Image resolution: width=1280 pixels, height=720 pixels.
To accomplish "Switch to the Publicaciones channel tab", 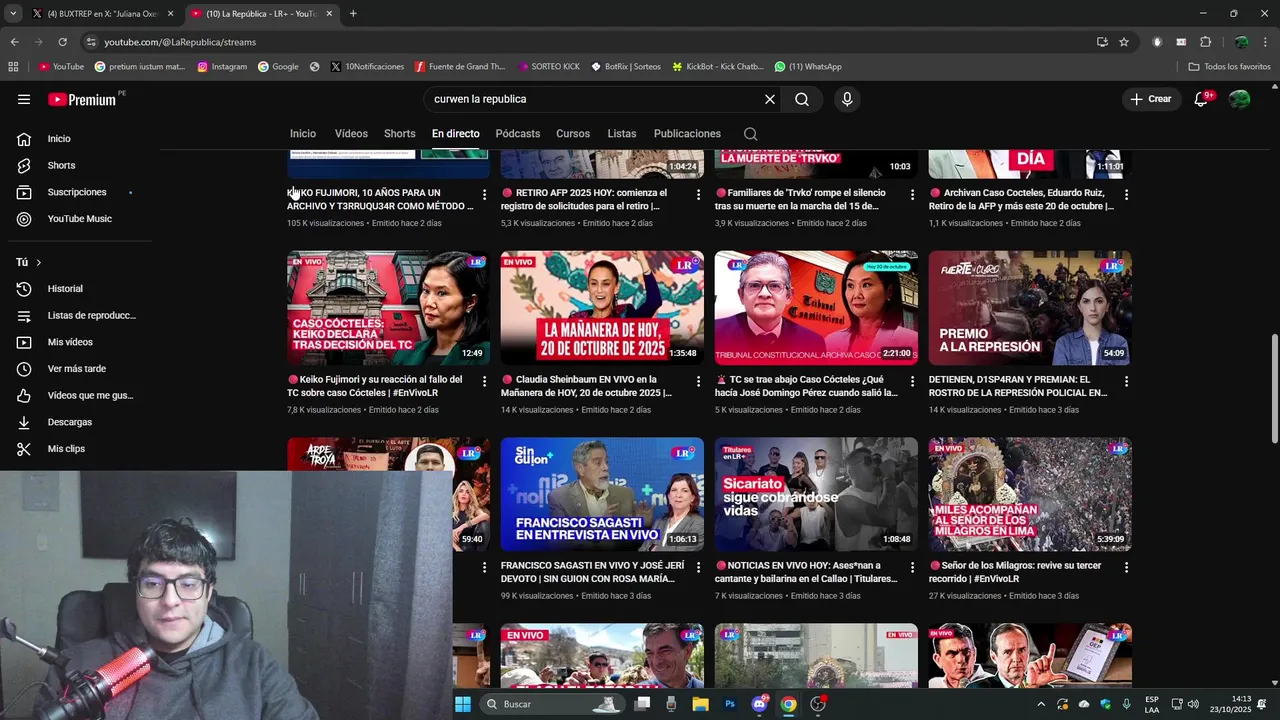I will tap(687, 134).
